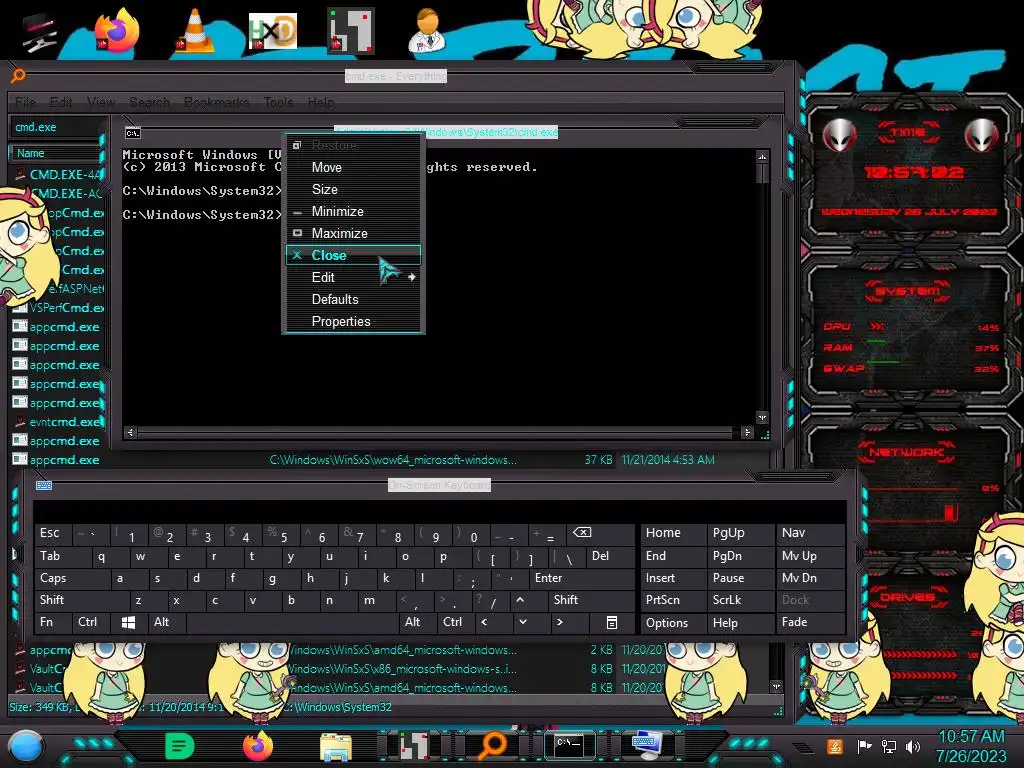The height and width of the screenshot is (768, 1024).
Task: Switch to Everything search taskbar icon
Action: pyautogui.click(x=492, y=744)
